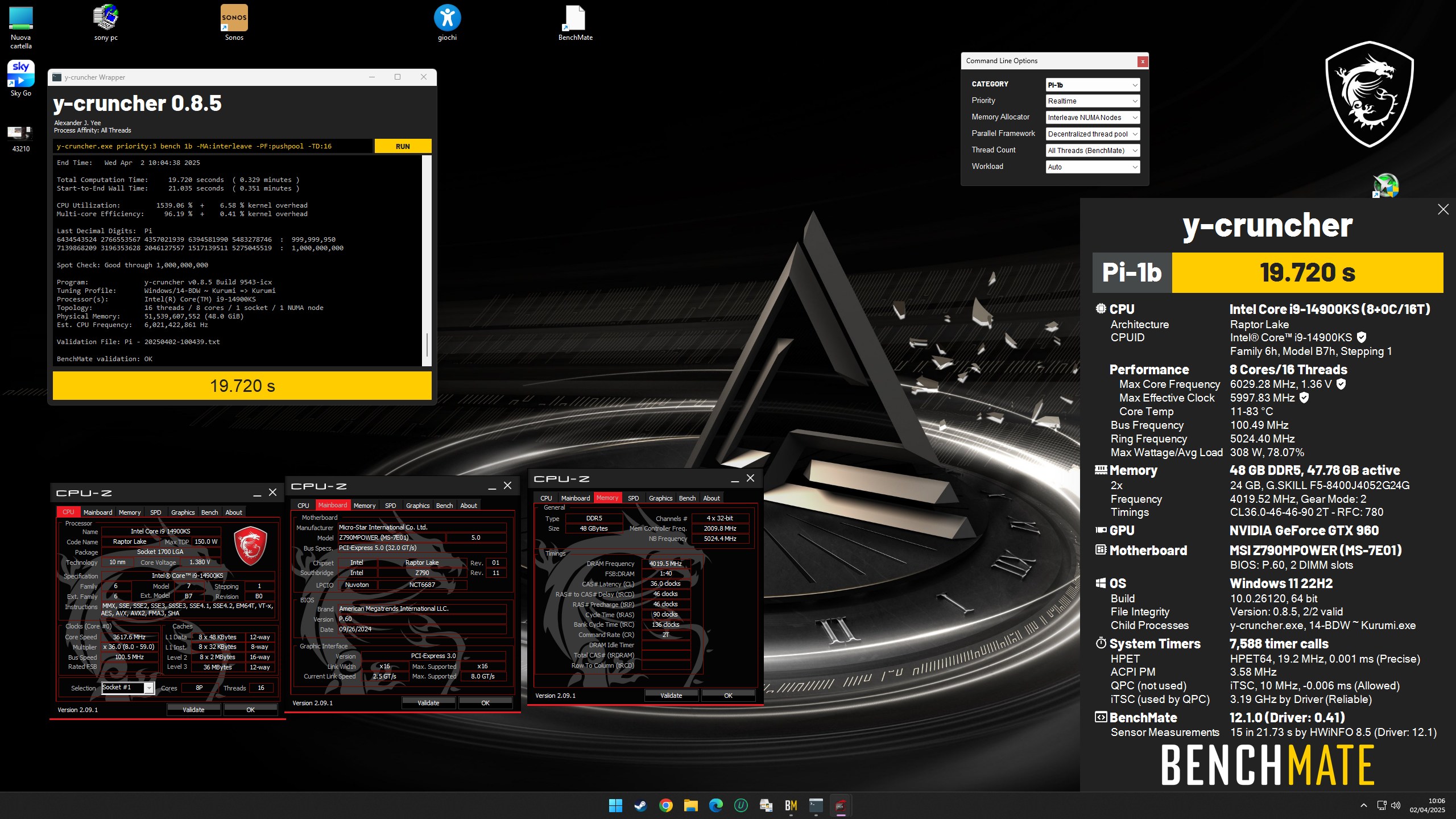Switch to CPU tab in middle CPU-Z
The height and width of the screenshot is (819, 1456).
(303, 506)
